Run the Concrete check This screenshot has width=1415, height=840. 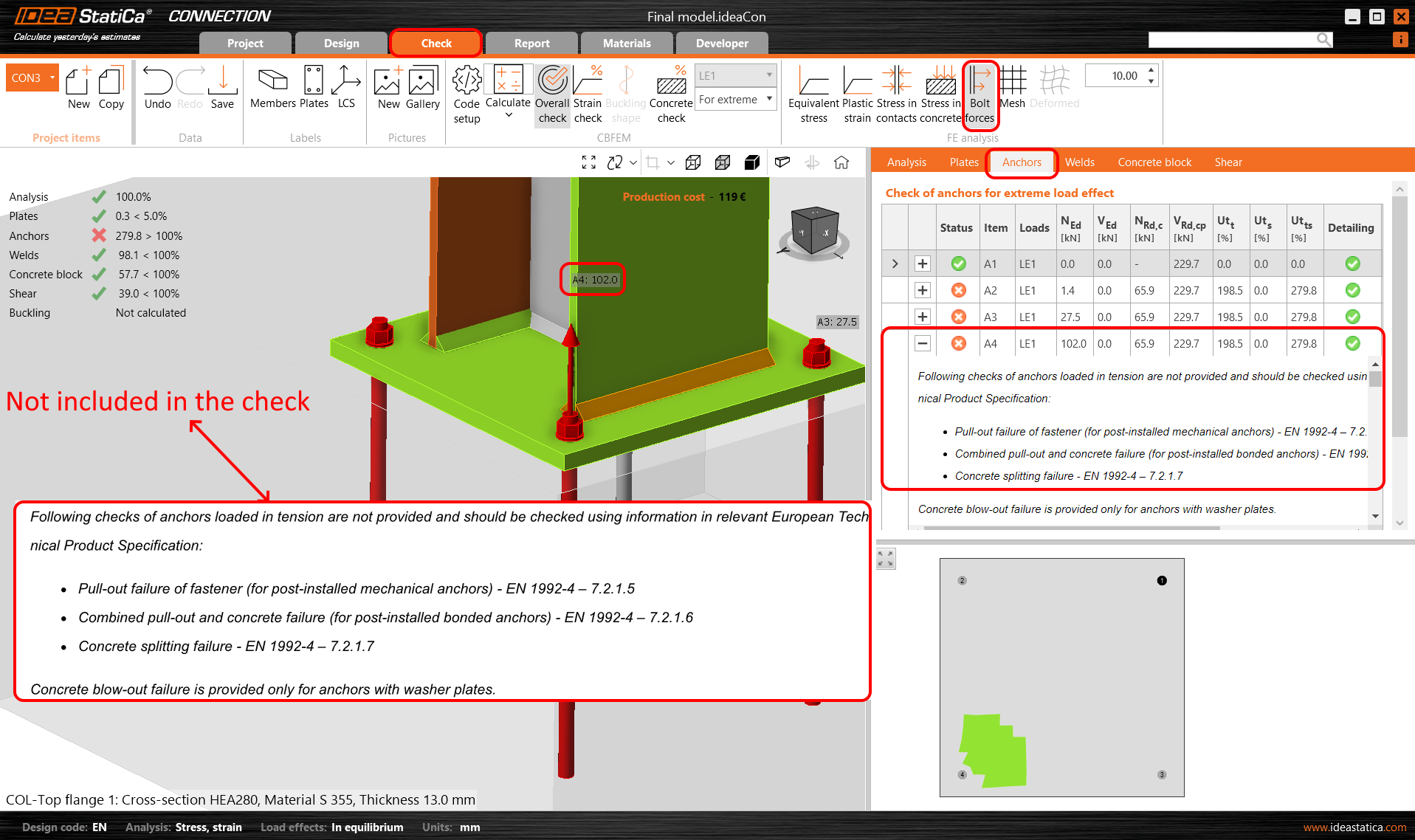point(671,94)
